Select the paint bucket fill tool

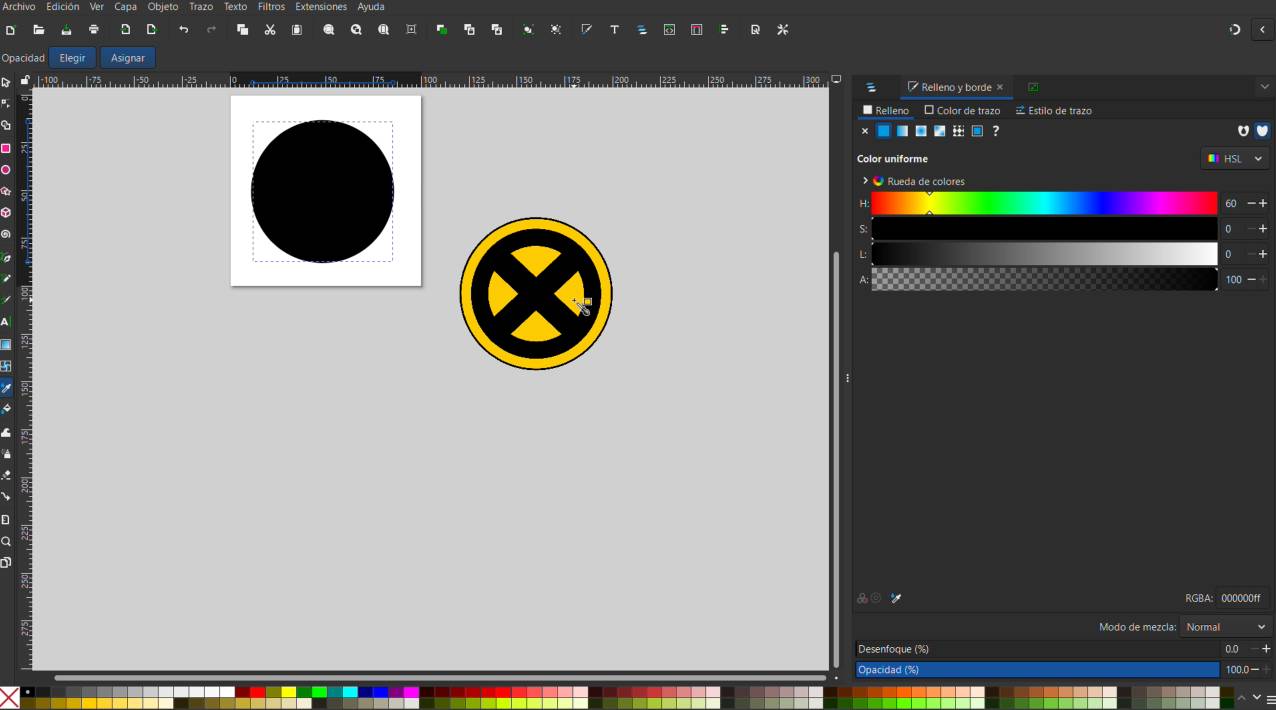click(6, 410)
